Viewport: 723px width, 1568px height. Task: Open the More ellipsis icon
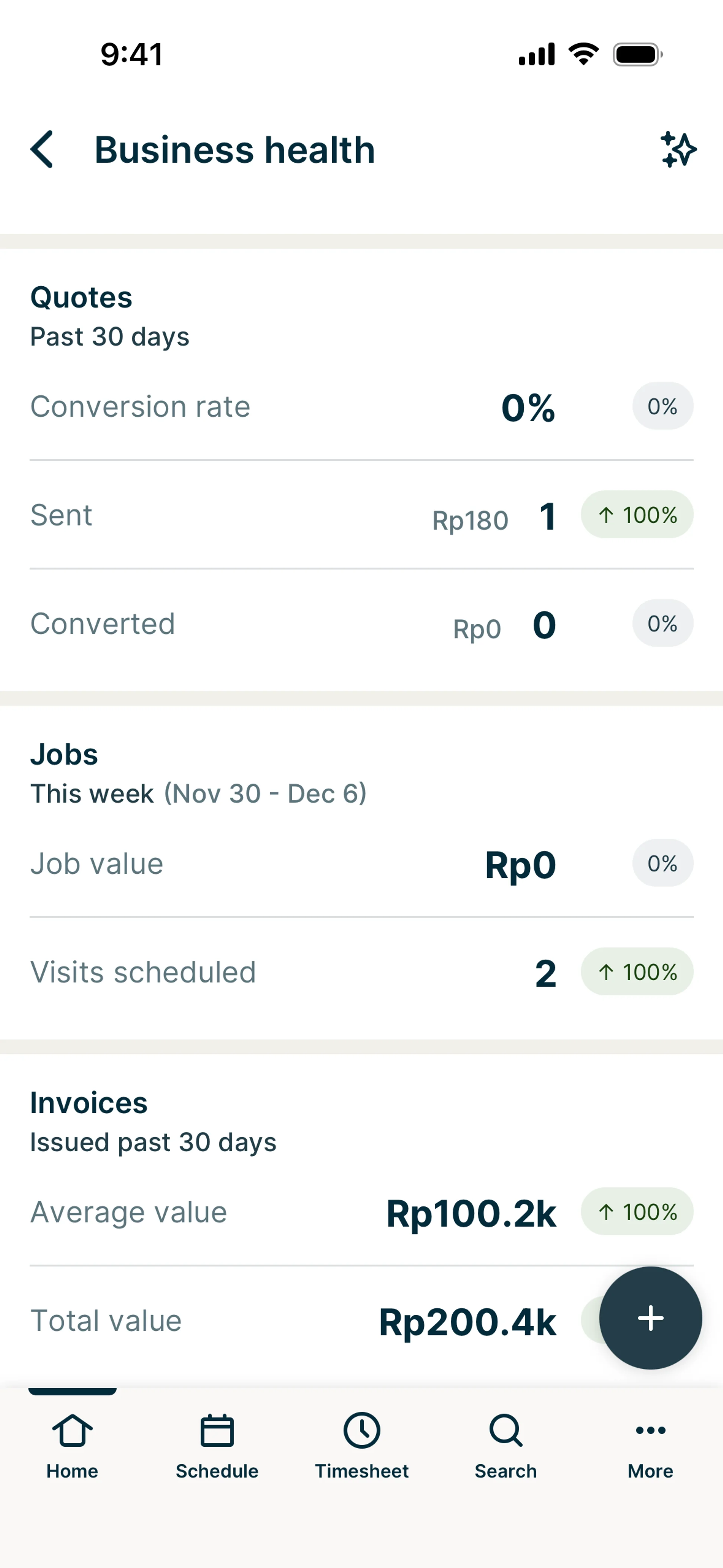click(x=650, y=1430)
